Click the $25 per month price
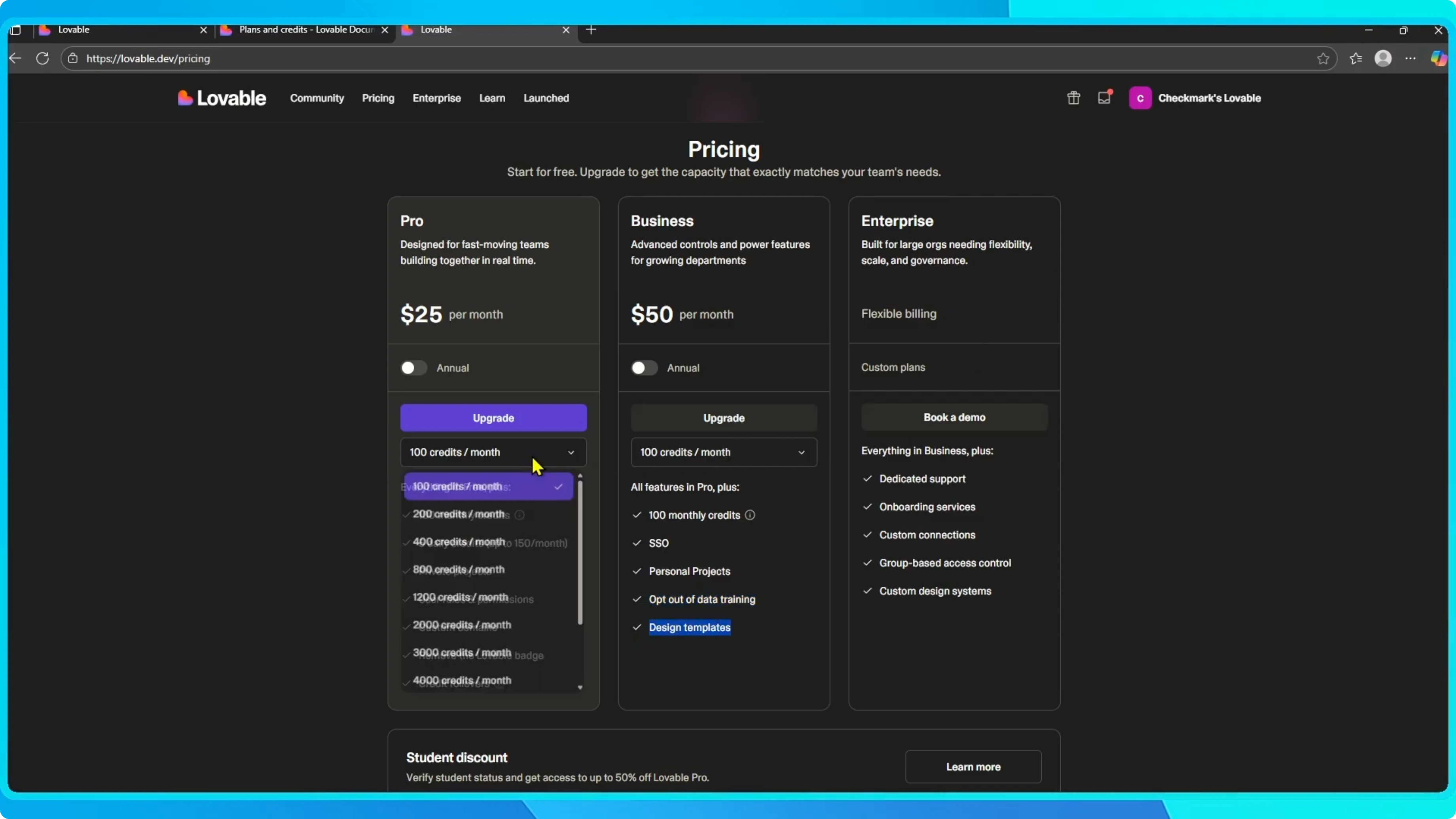 pos(451,314)
